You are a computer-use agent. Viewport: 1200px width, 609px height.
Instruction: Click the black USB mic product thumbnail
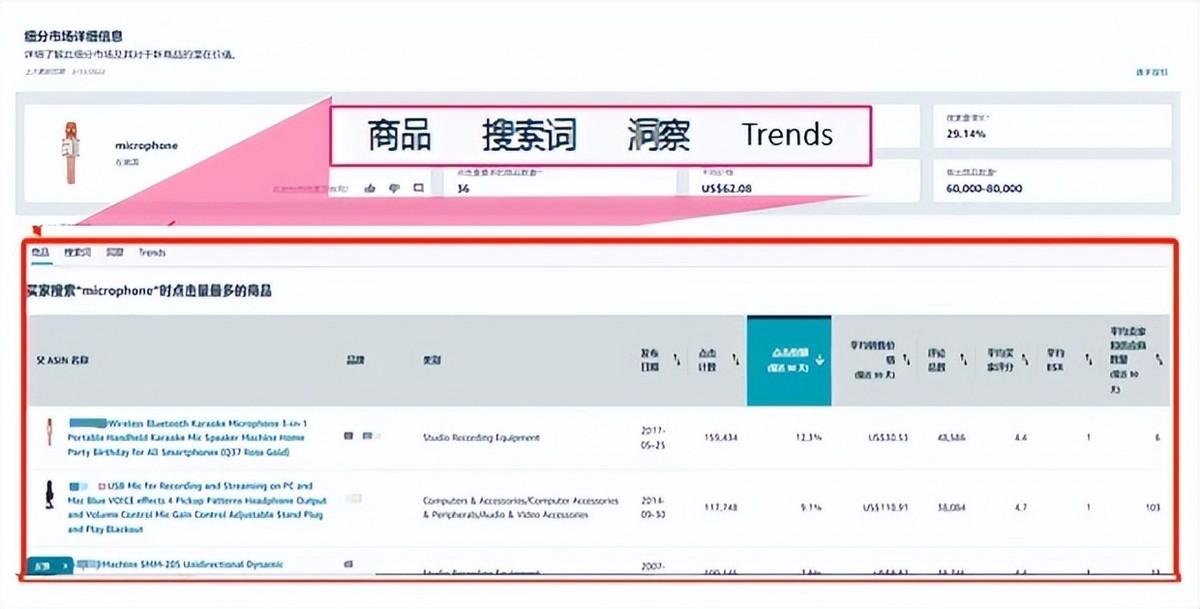tap(46, 497)
